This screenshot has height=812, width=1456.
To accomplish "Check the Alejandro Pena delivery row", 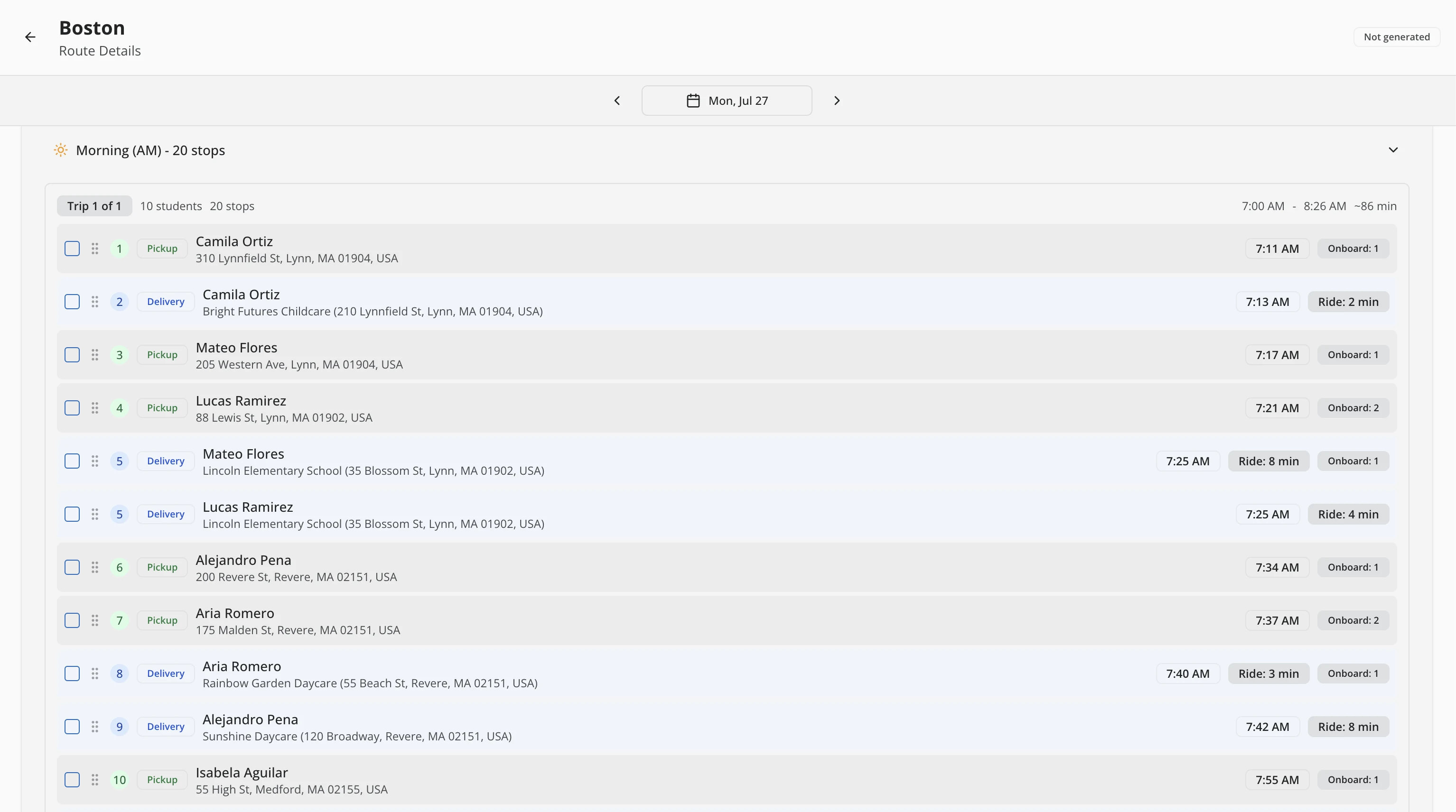I will coord(72,727).
